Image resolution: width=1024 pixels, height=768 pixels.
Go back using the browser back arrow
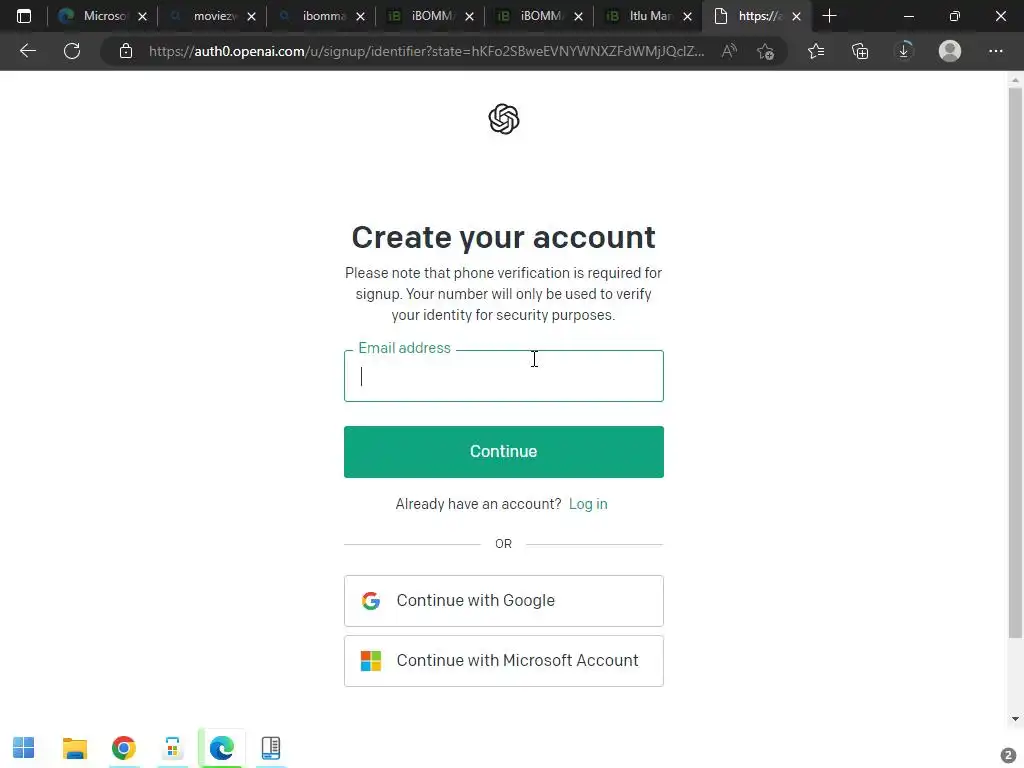tap(27, 51)
